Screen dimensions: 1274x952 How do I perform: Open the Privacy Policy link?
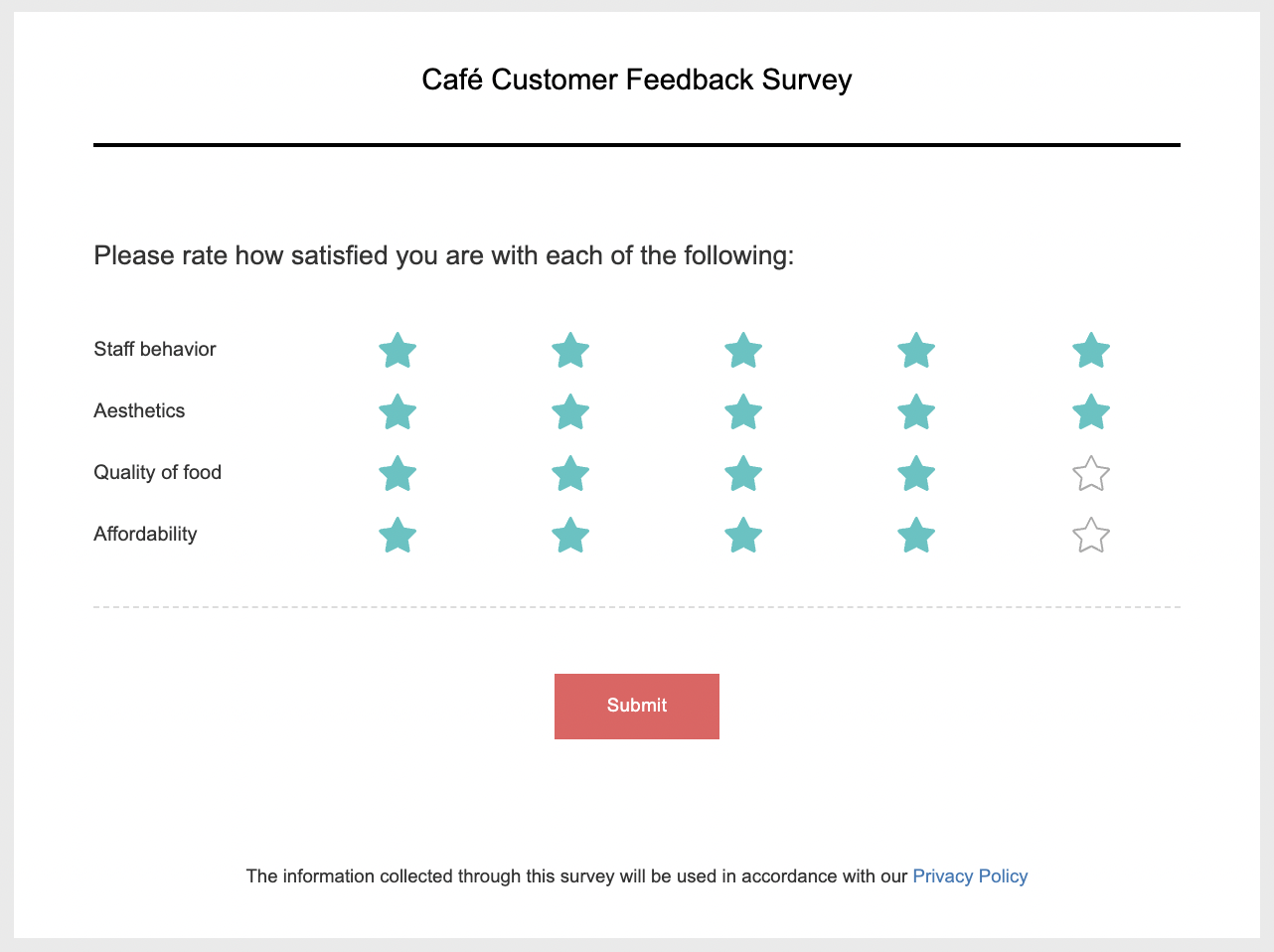[970, 876]
